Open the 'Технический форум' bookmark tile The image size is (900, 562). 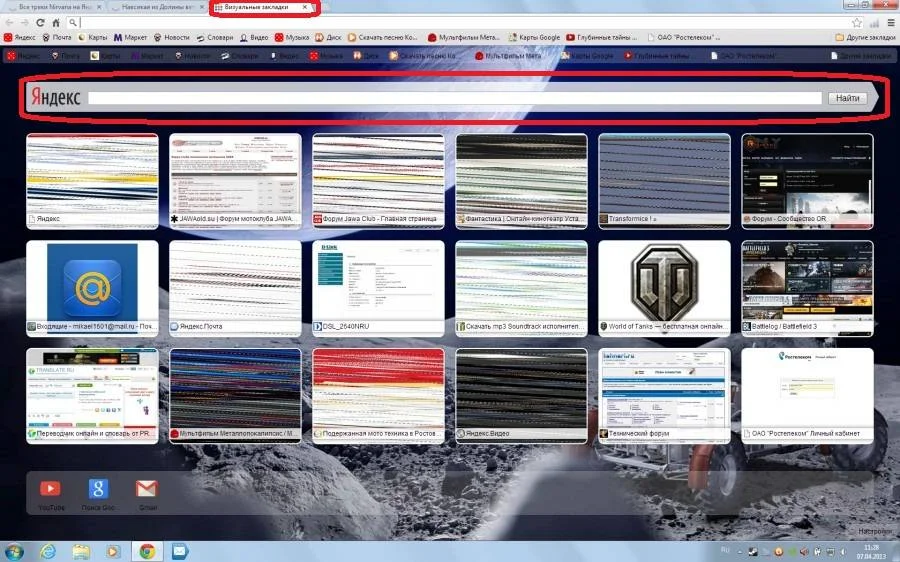(x=664, y=396)
